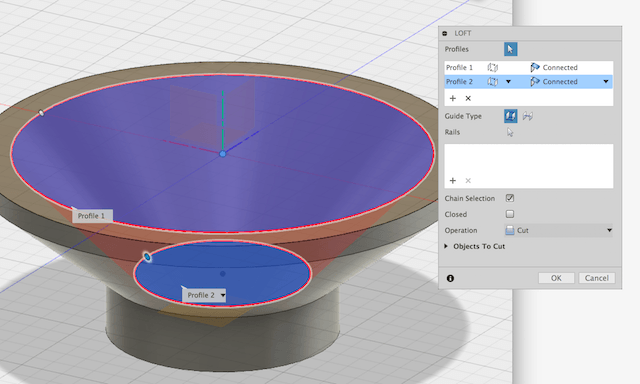
Task: Open the Profile 2 end condition dropdown arrow
Action: coord(508,82)
